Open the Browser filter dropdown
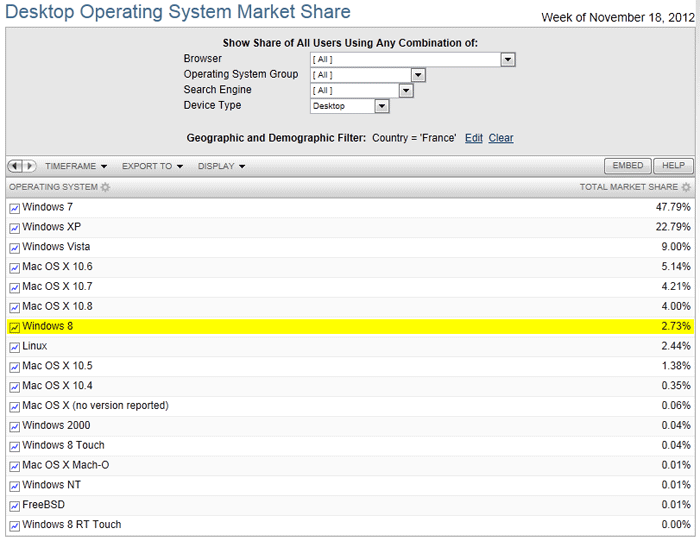The image size is (700, 541). coord(508,60)
